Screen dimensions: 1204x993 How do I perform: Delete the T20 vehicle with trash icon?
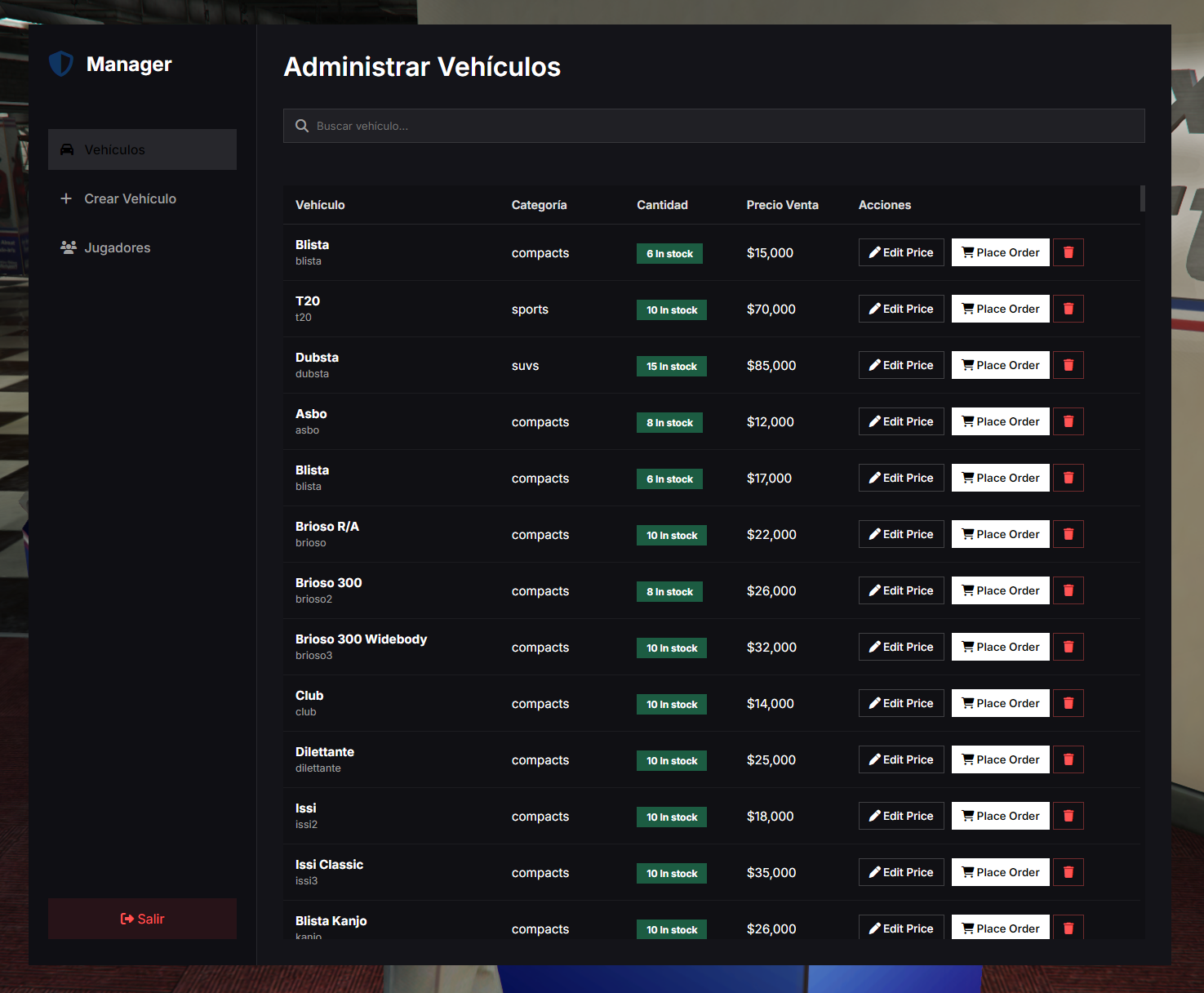click(1068, 309)
